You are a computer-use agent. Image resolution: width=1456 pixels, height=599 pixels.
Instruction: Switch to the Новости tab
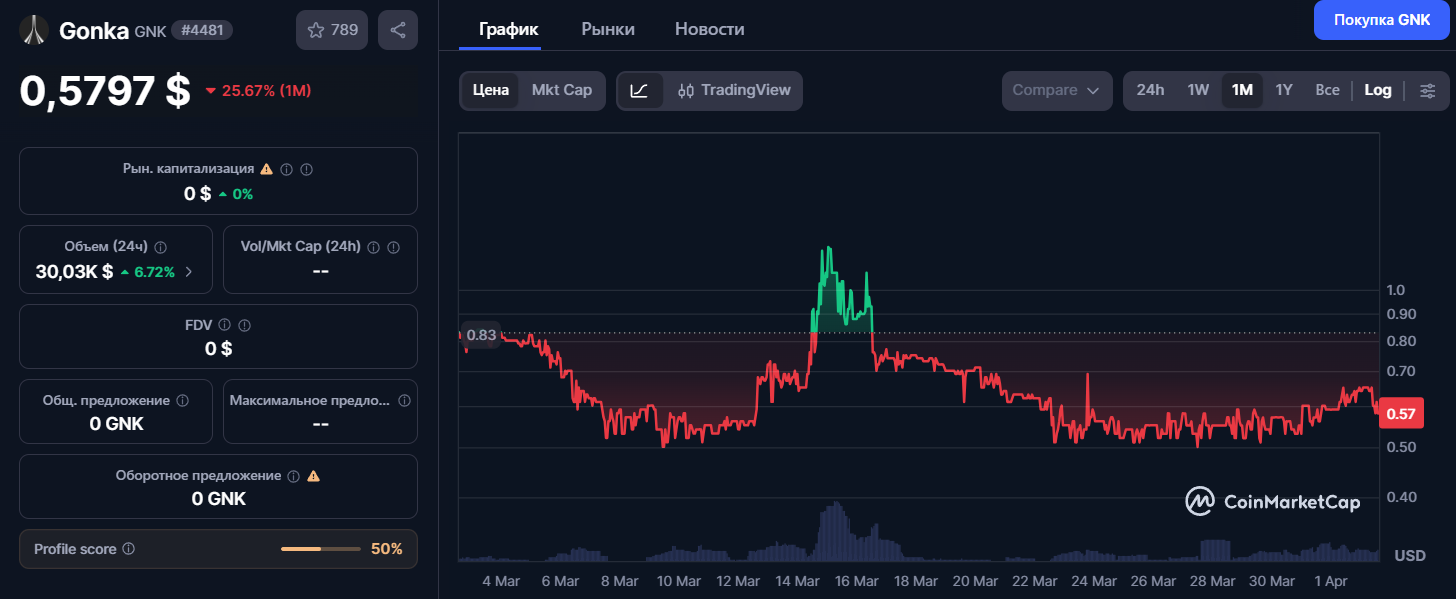[709, 29]
